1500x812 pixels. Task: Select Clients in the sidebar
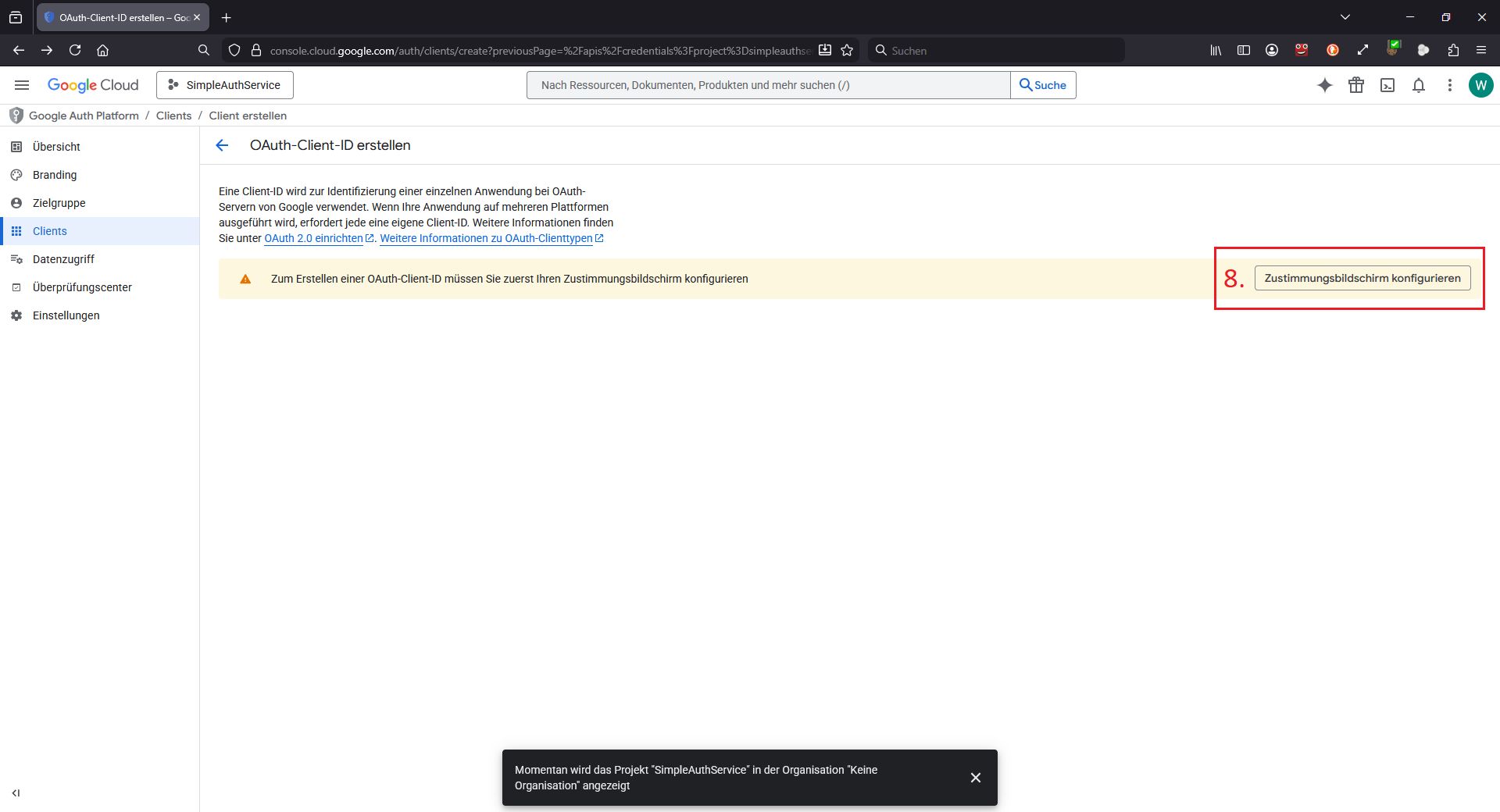tap(100, 231)
